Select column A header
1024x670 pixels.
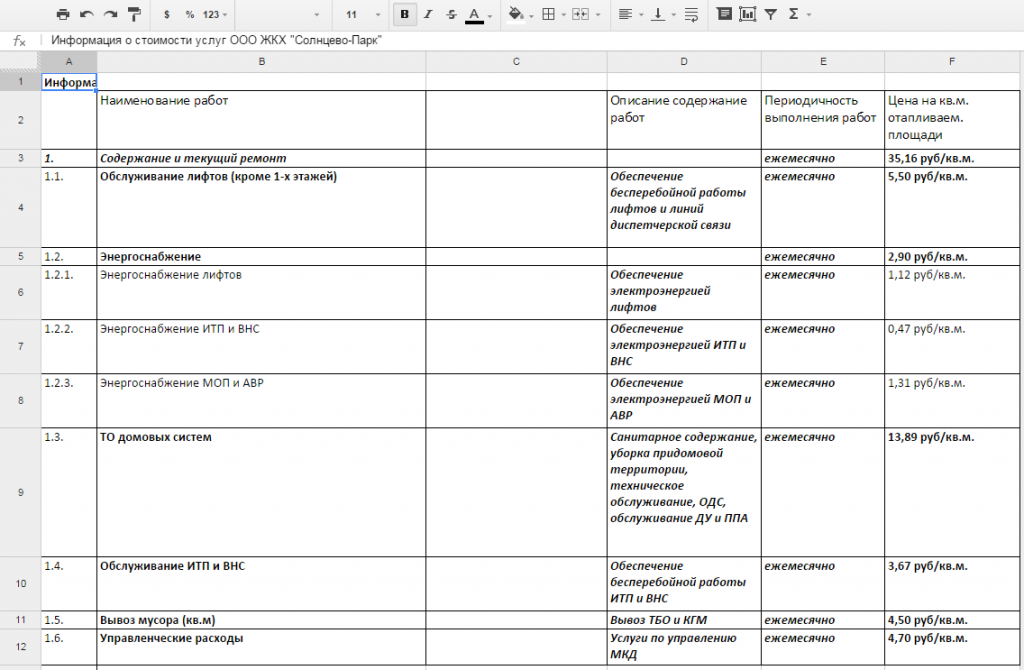click(x=69, y=61)
